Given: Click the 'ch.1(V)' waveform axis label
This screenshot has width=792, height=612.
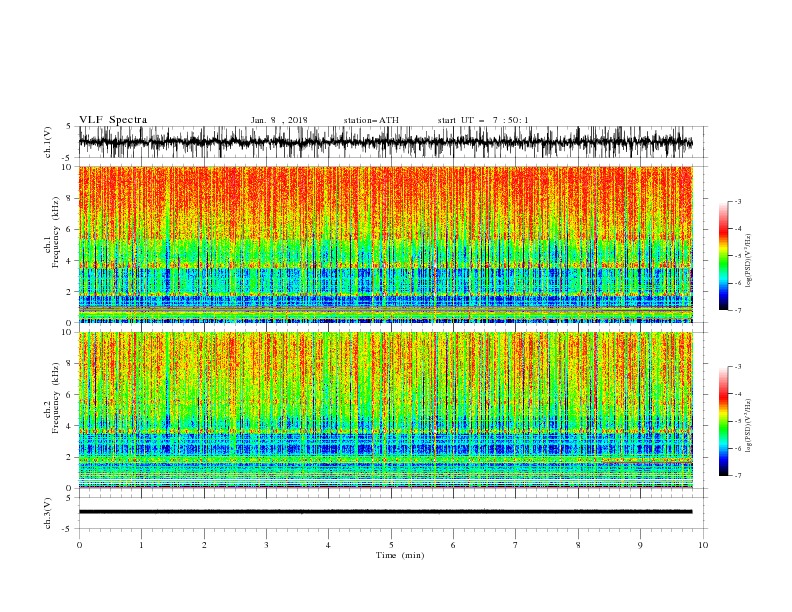Looking at the screenshot, I should (x=48, y=142).
